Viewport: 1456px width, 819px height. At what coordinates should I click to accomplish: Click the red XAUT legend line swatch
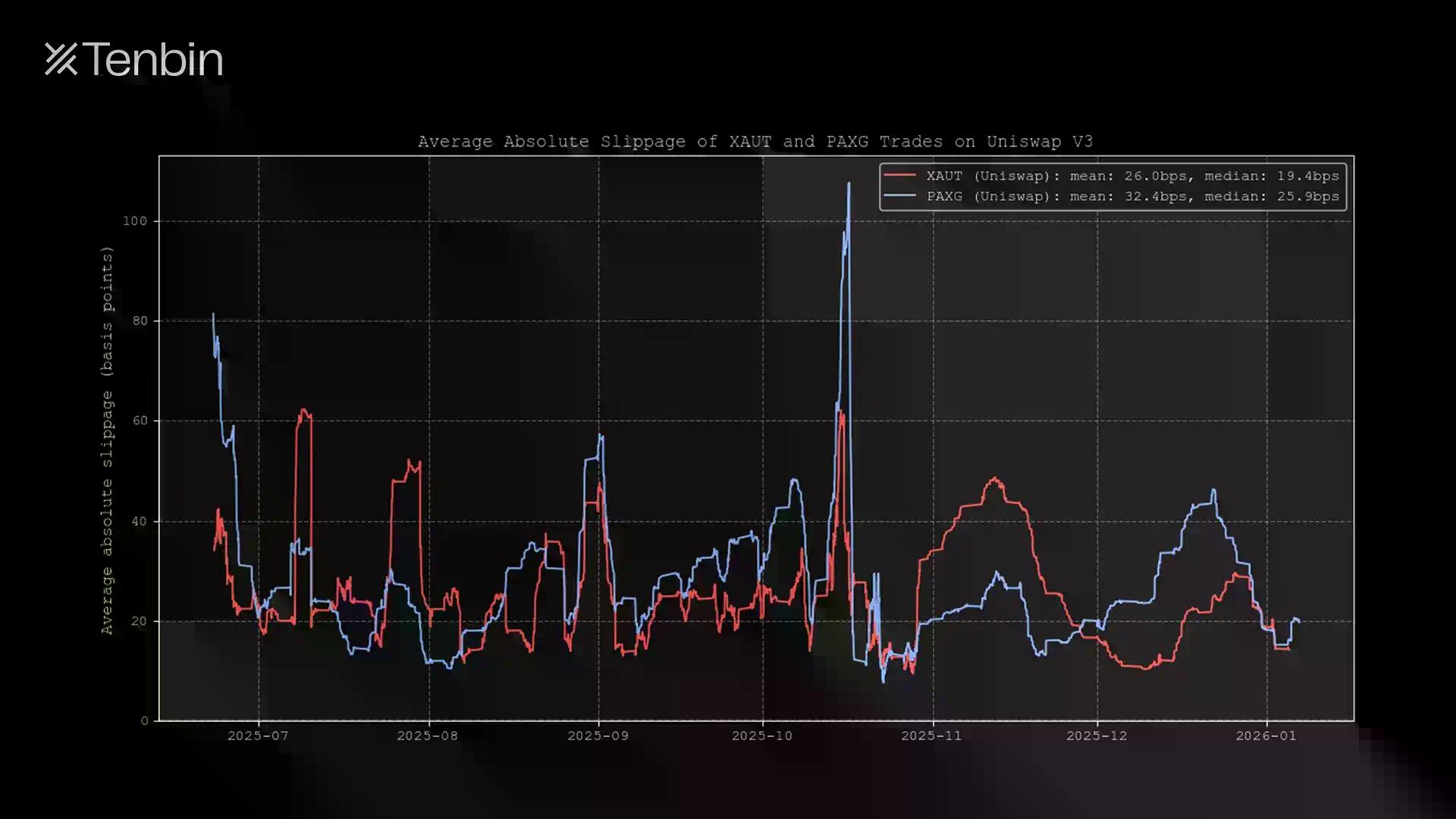tap(900, 176)
